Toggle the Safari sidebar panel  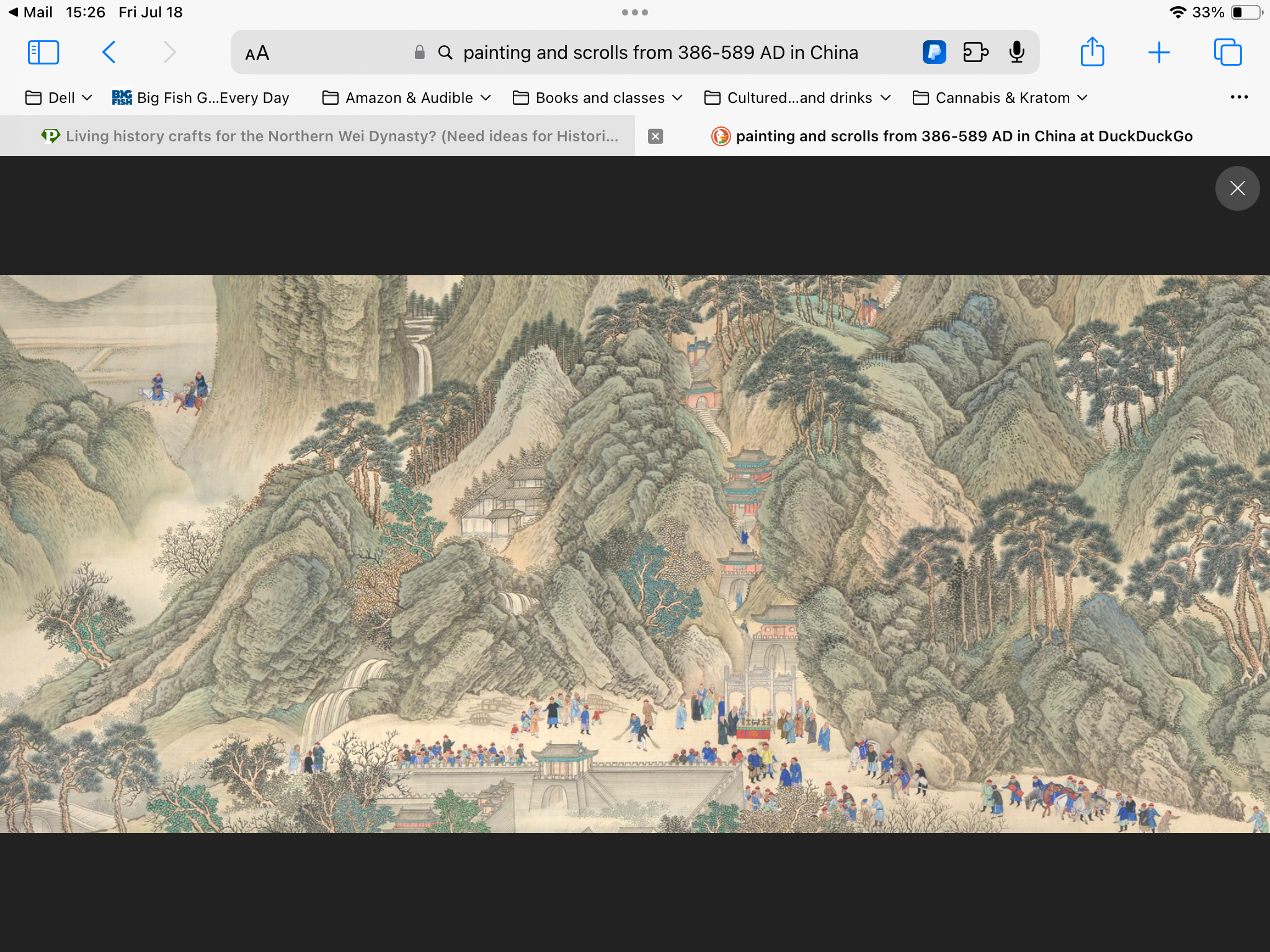43,53
